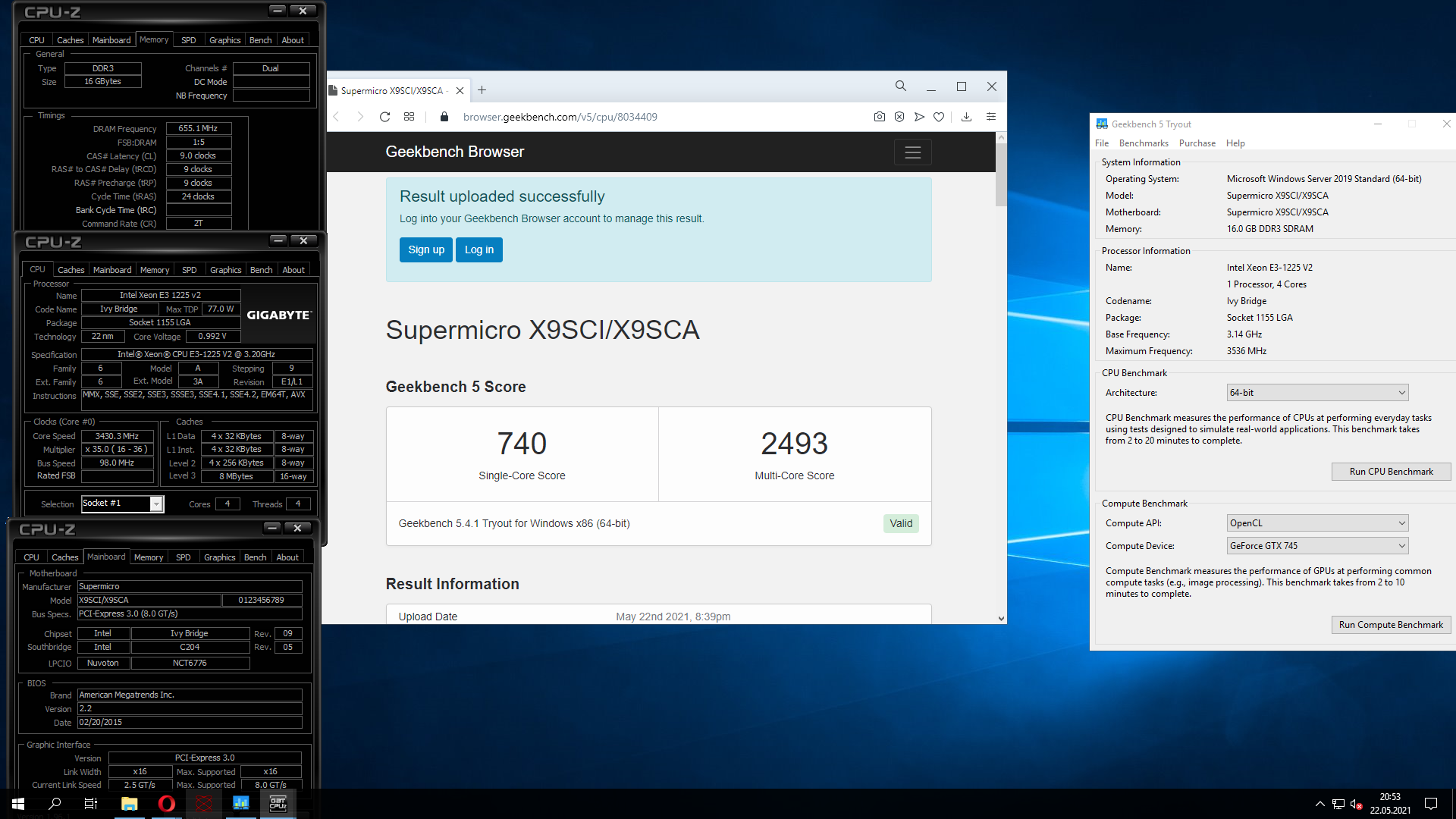Click the DRAM Frequency value 655.1 MHz
The image size is (1456, 819).
coord(198,128)
